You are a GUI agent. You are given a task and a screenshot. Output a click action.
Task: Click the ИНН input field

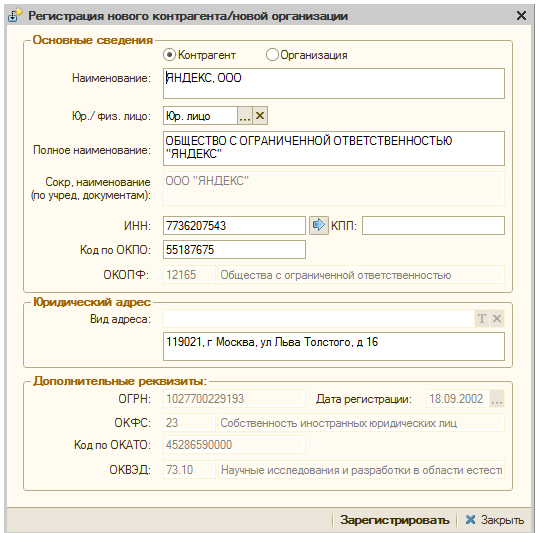coord(234,226)
